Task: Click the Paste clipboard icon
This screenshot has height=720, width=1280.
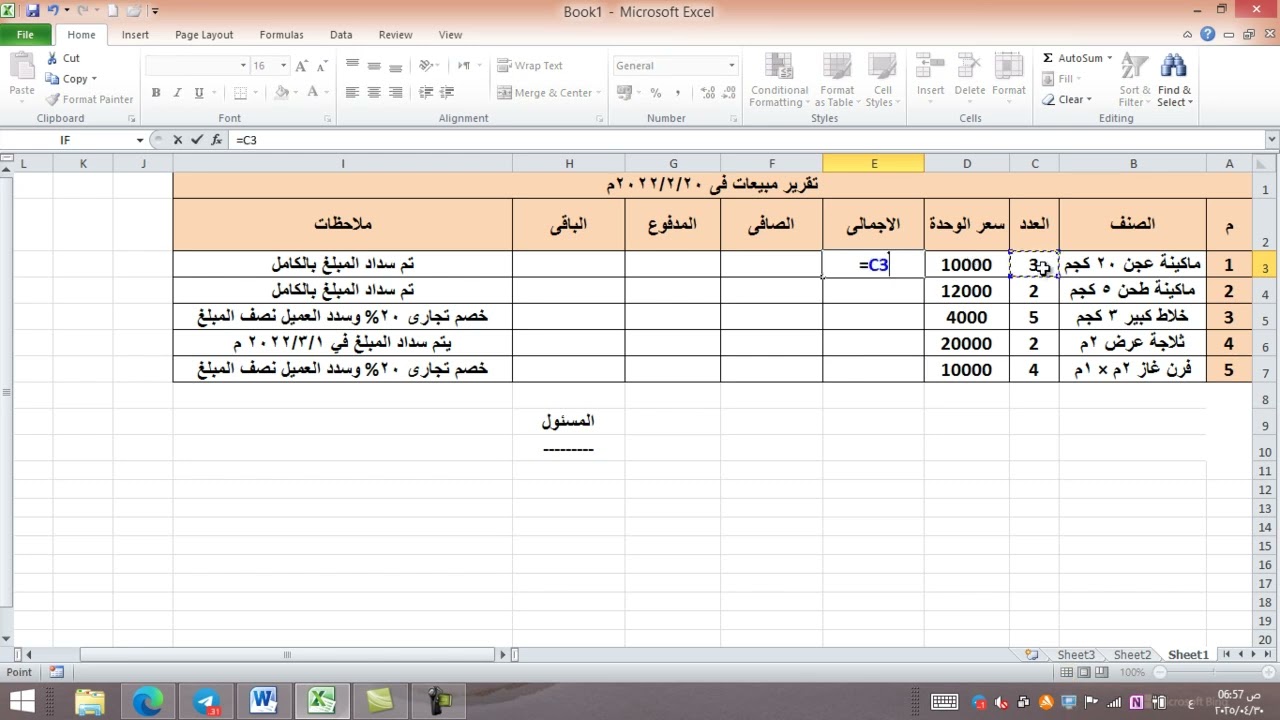Action: (22, 68)
